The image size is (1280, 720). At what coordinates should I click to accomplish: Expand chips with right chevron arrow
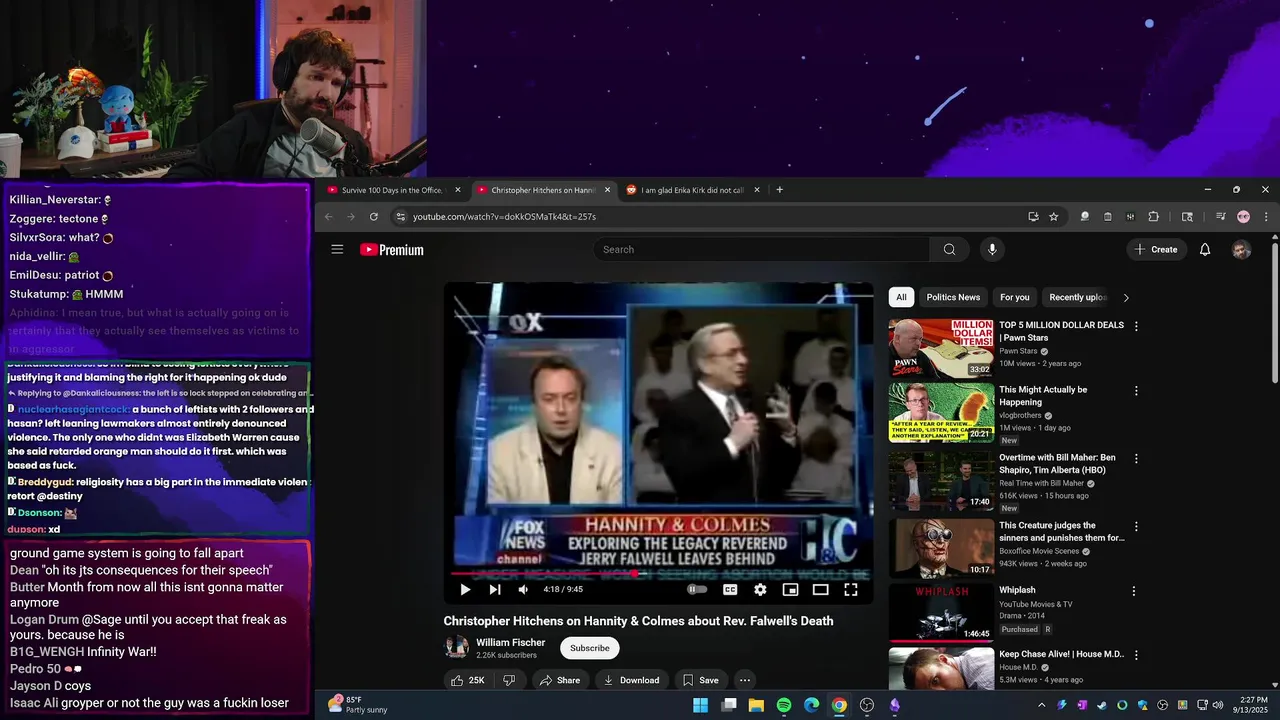pyautogui.click(x=1126, y=297)
